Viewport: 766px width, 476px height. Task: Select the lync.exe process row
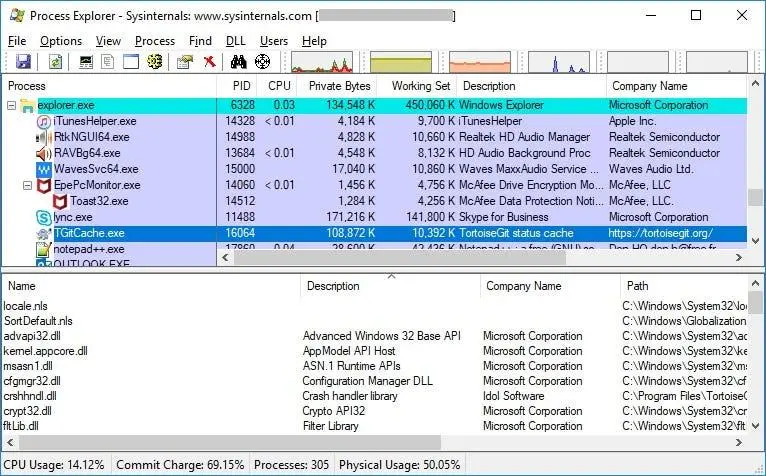point(375,217)
